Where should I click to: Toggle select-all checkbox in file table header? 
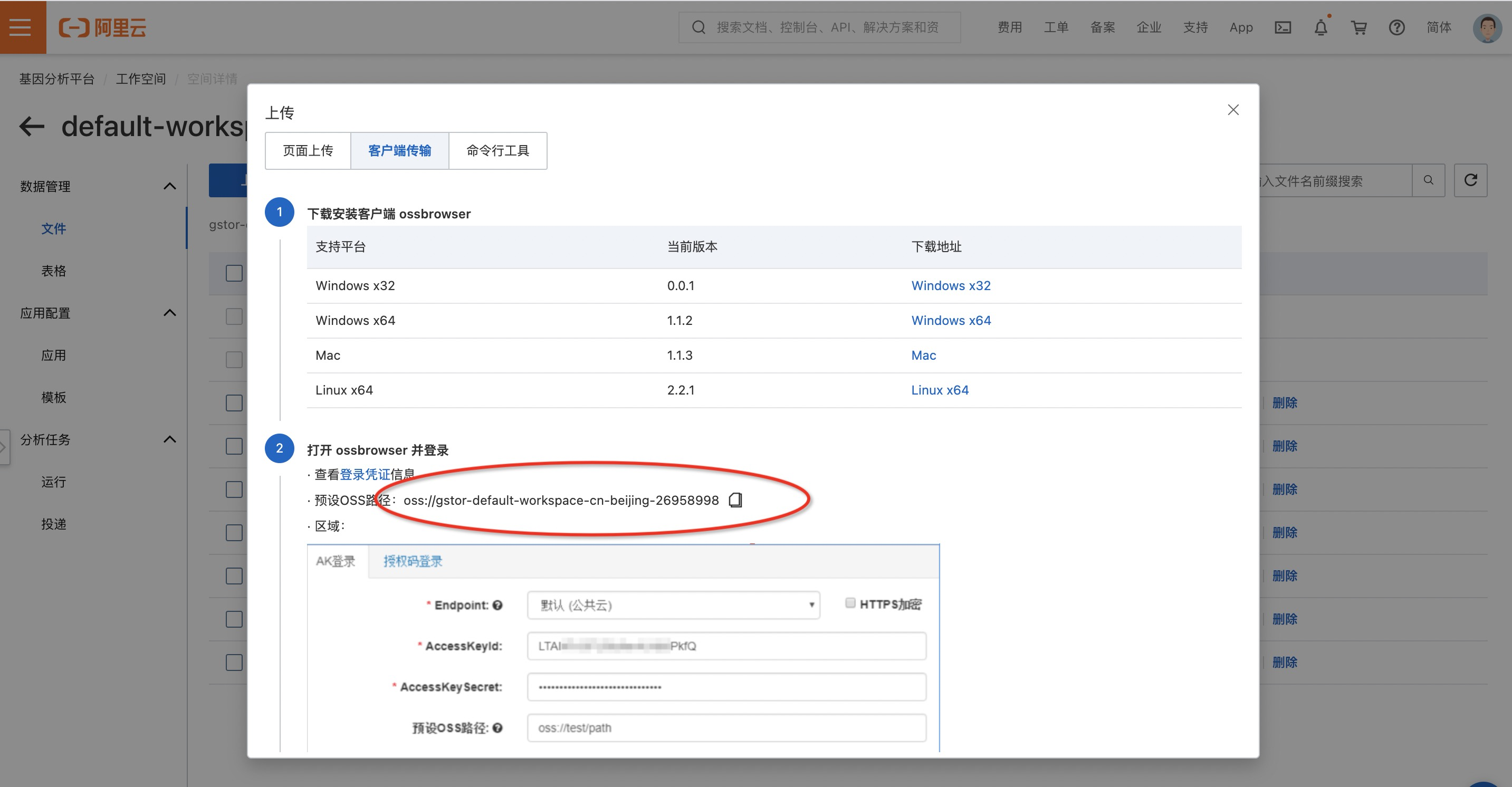[x=234, y=273]
